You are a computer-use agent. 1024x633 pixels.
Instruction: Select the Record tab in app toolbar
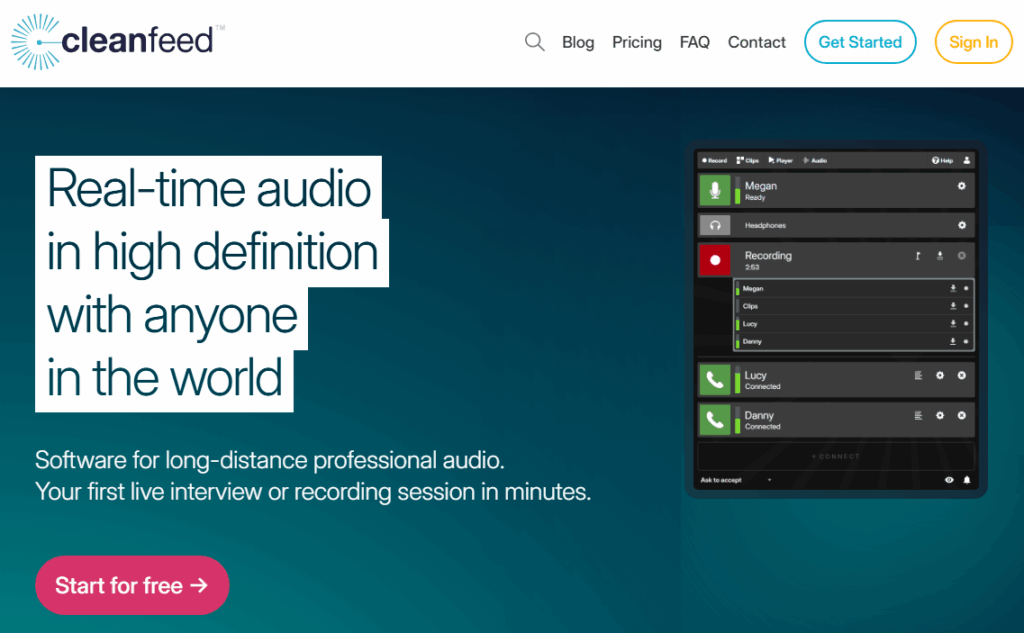pyautogui.click(x=714, y=160)
